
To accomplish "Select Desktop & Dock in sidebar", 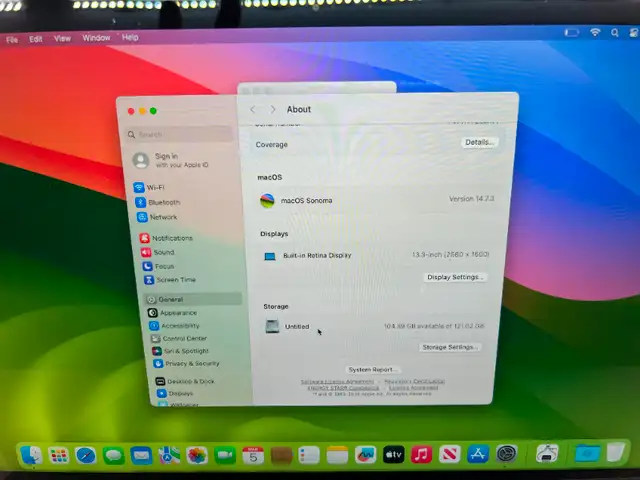I will click(185, 381).
